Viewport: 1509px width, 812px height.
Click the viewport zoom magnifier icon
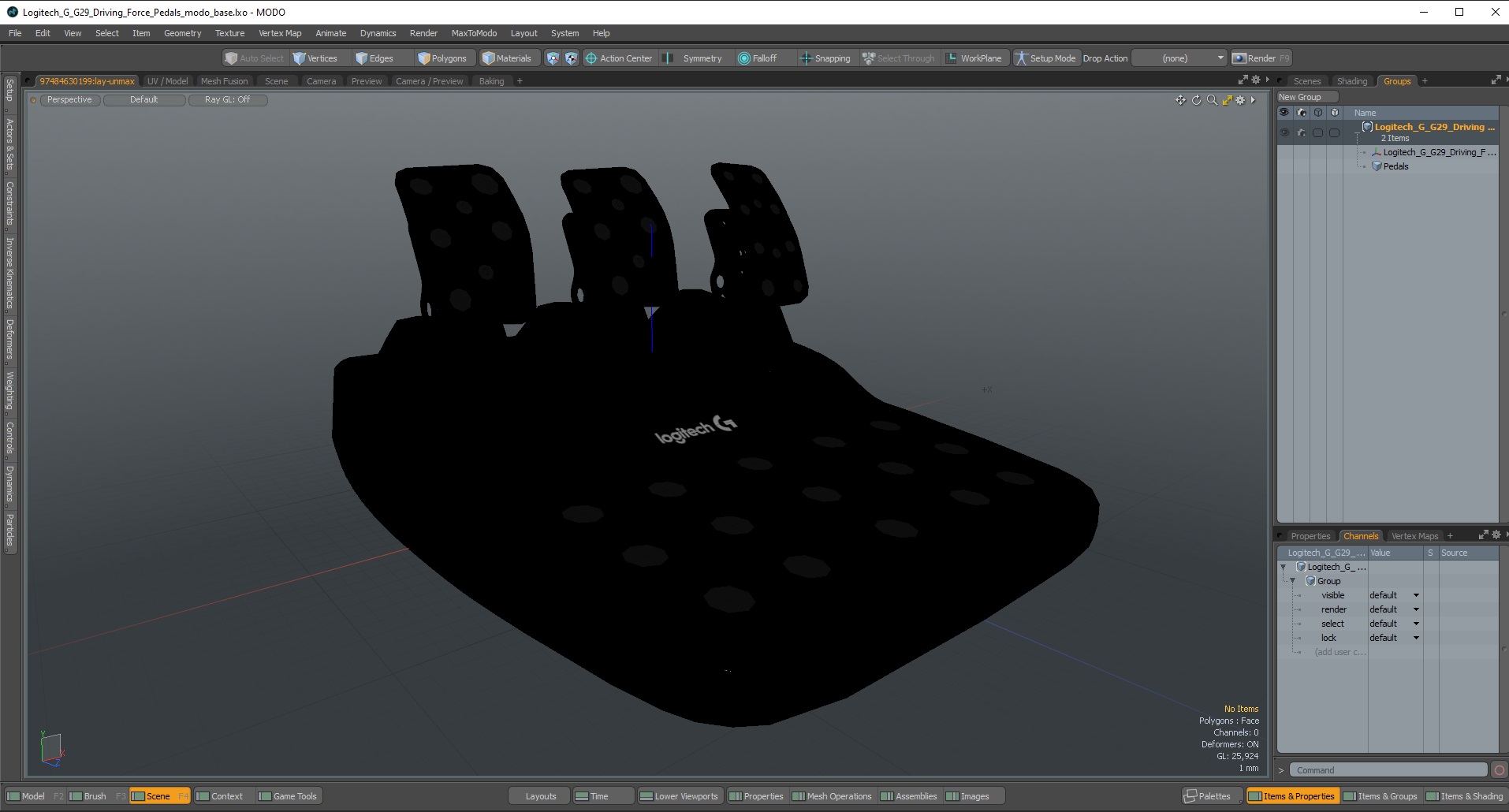(x=1212, y=100)
